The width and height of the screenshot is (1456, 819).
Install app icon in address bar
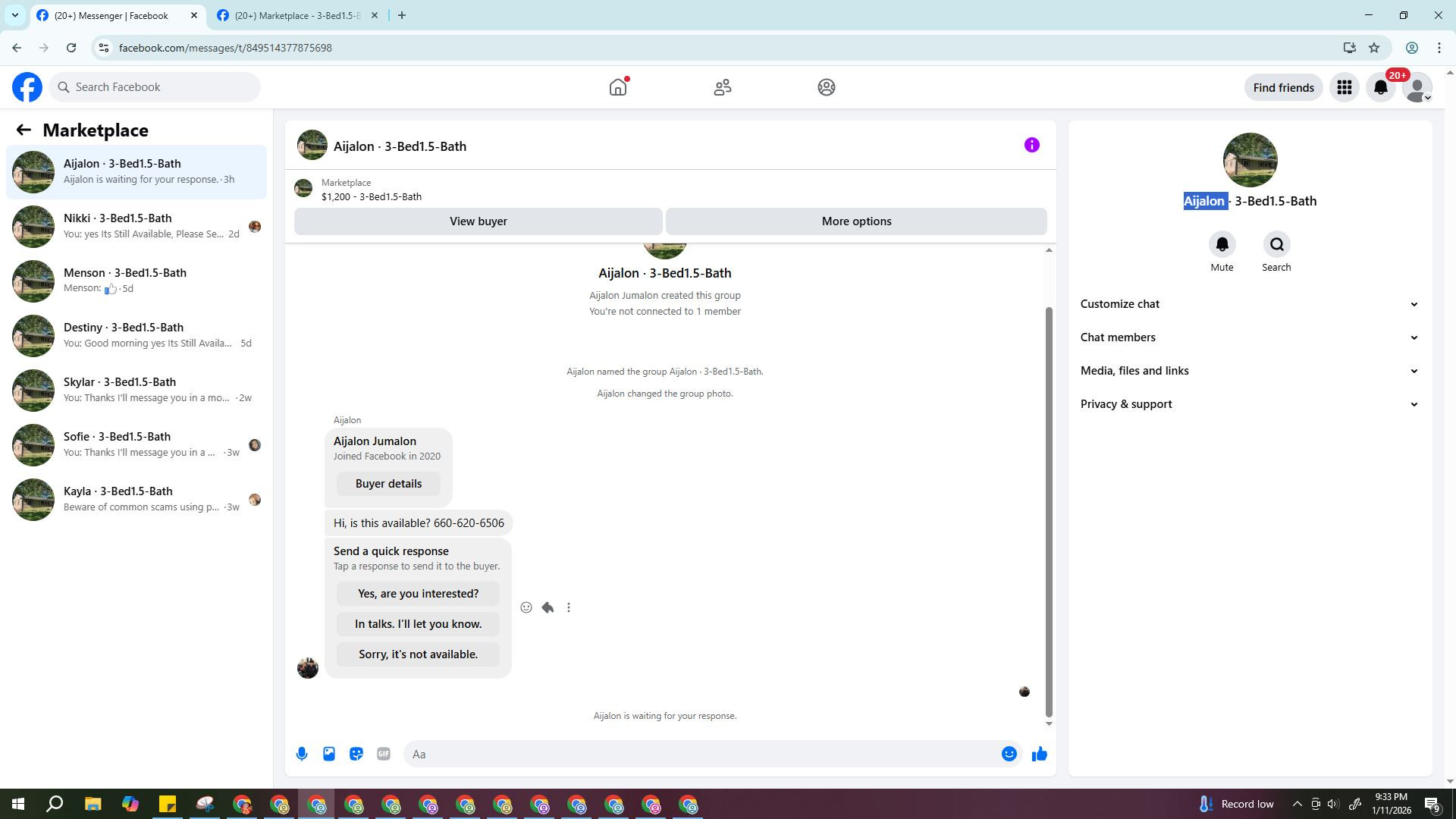click(1349, 48)
